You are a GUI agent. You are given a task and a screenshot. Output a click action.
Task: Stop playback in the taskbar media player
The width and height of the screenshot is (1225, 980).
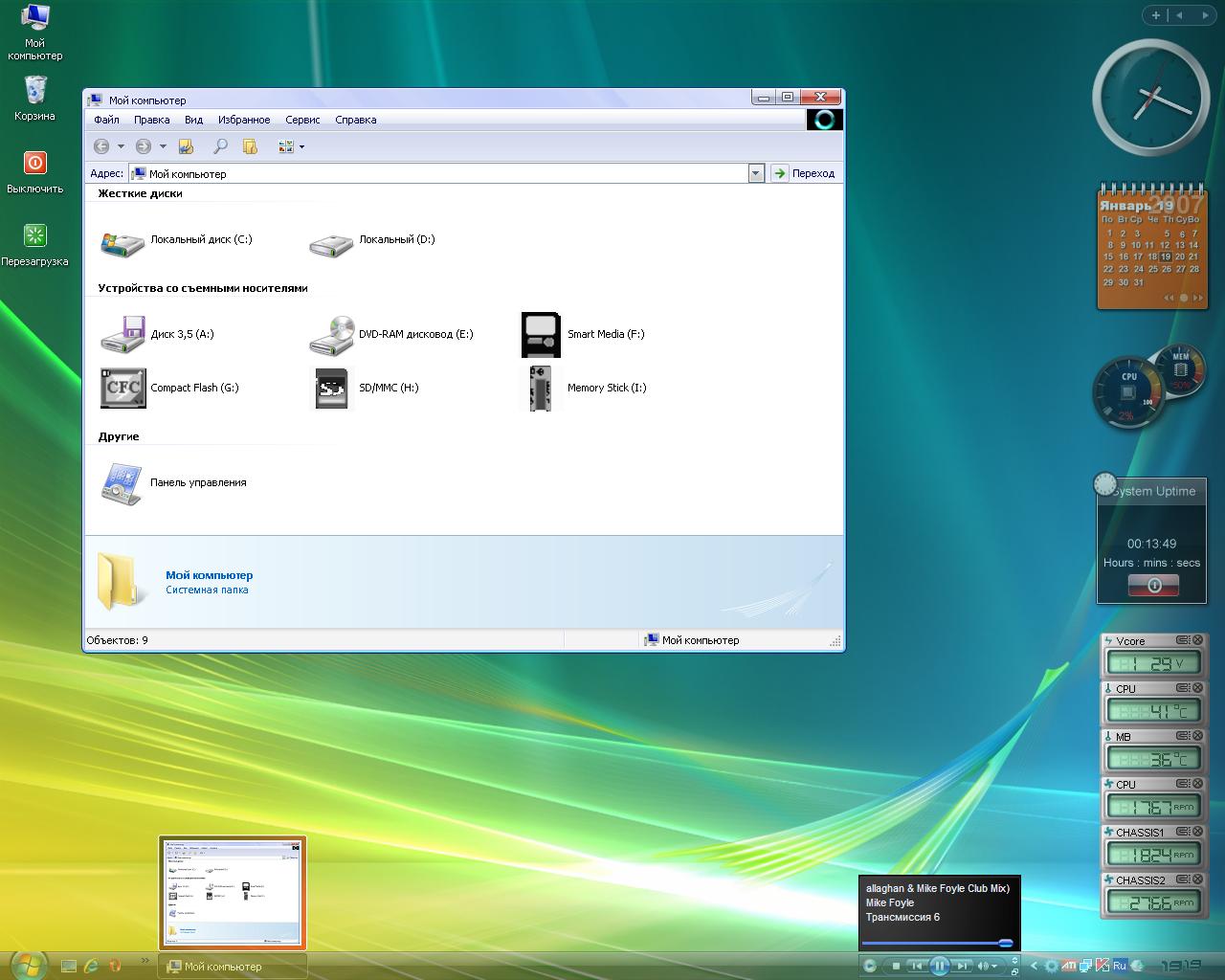click(x=896, y=967)
